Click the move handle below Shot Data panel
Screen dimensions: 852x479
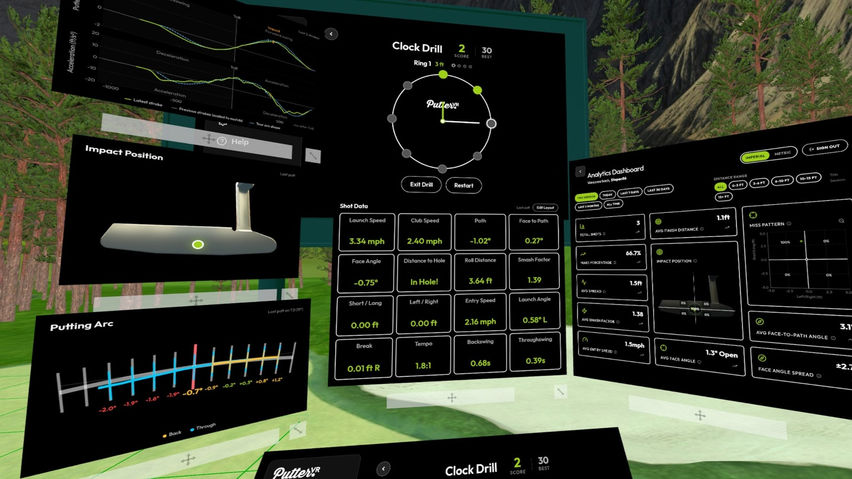452,398
